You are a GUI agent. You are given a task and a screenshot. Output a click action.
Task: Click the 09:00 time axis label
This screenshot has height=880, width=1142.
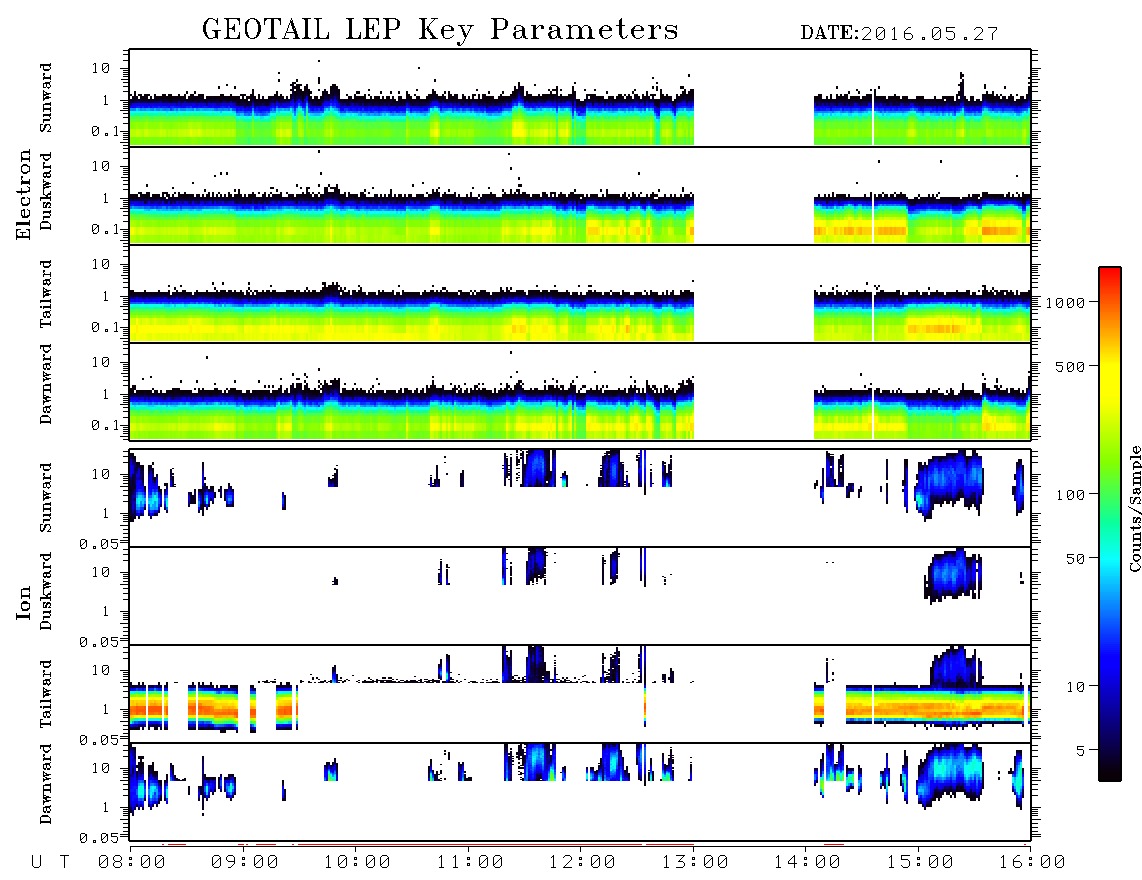pos(245,863)
